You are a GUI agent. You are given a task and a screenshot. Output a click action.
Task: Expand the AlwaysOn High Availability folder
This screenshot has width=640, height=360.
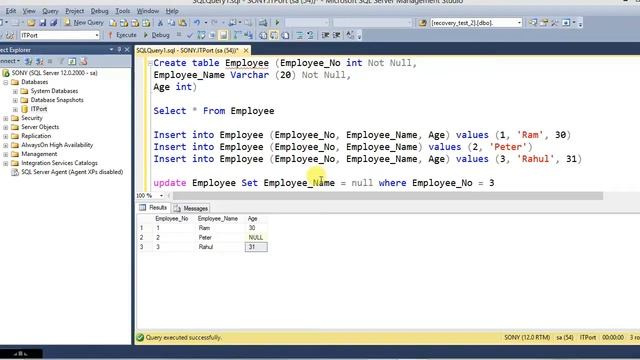pos(6,145)
